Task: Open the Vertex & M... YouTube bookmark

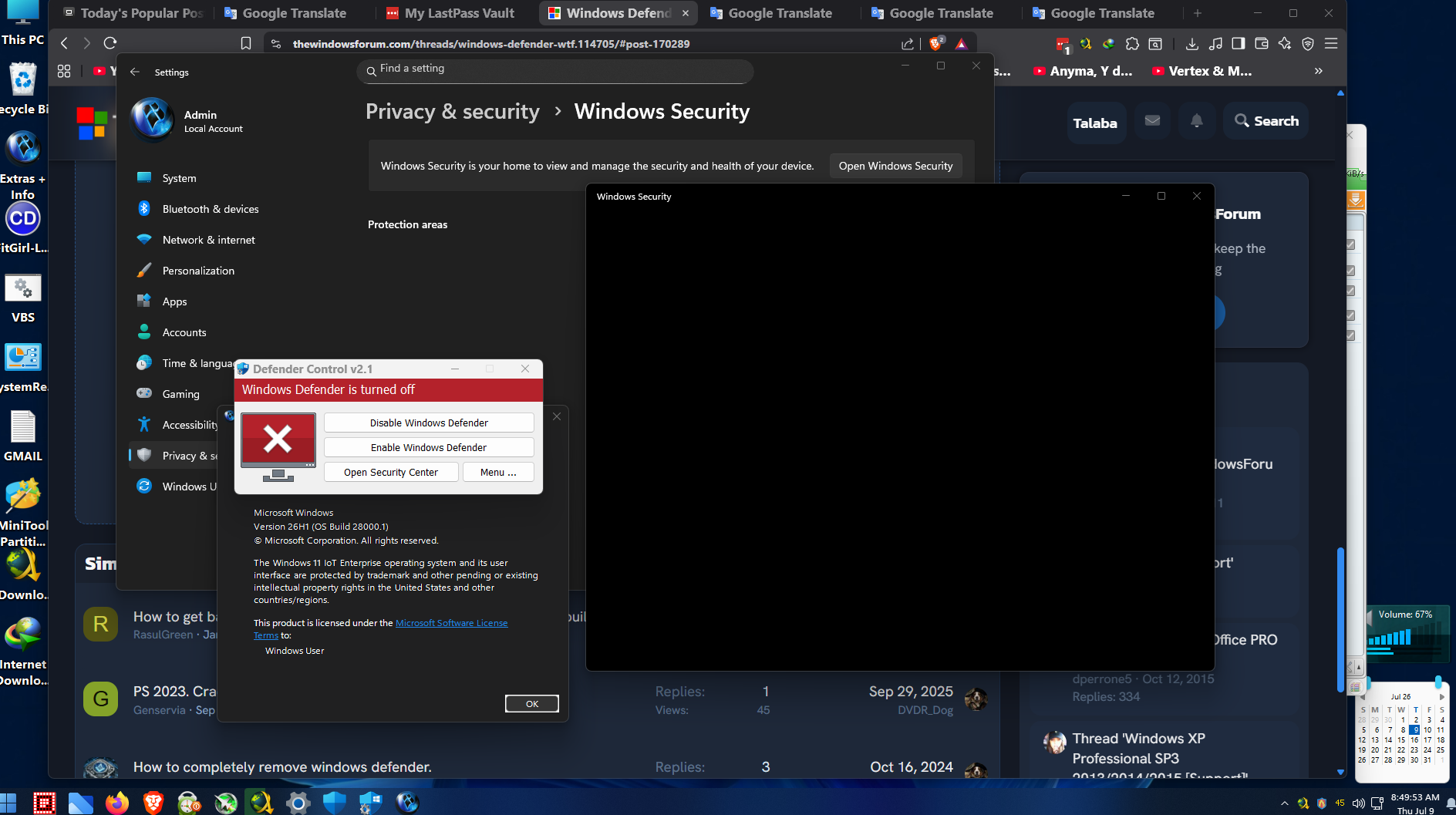Action: (x=1202, y=71)
